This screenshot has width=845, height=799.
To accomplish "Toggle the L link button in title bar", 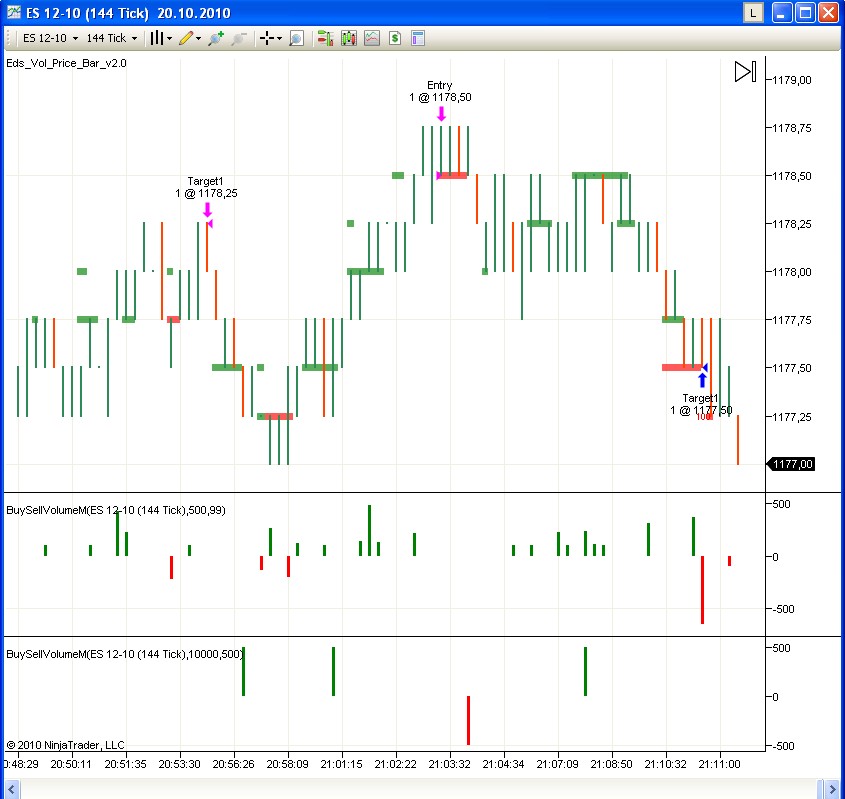I will click(753, 13).
